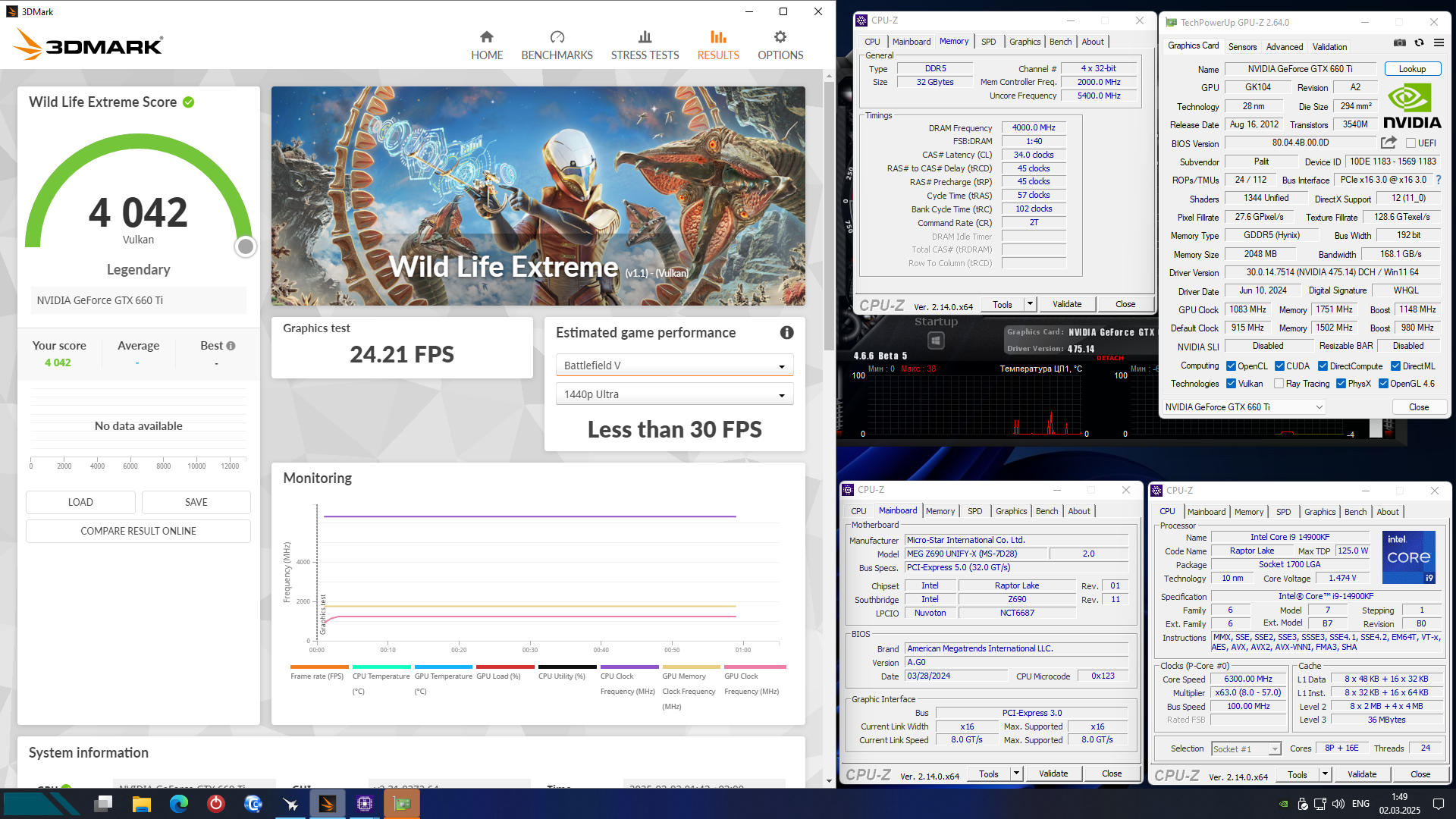Screen dimensions: 1456x819
Task: Click the green verified checkmark beside score title
Action: 189,102
